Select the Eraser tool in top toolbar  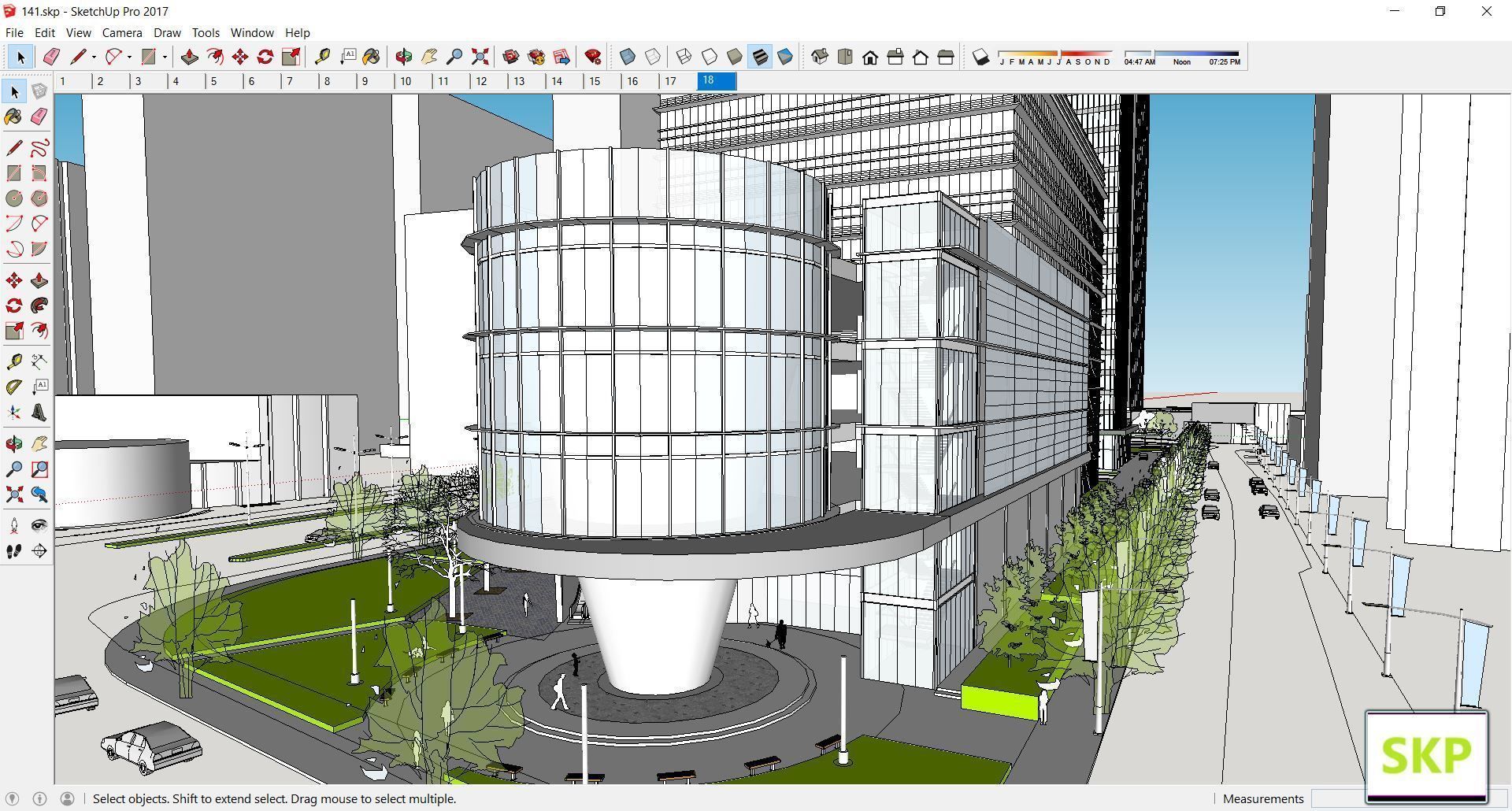[x=51, y=57]
